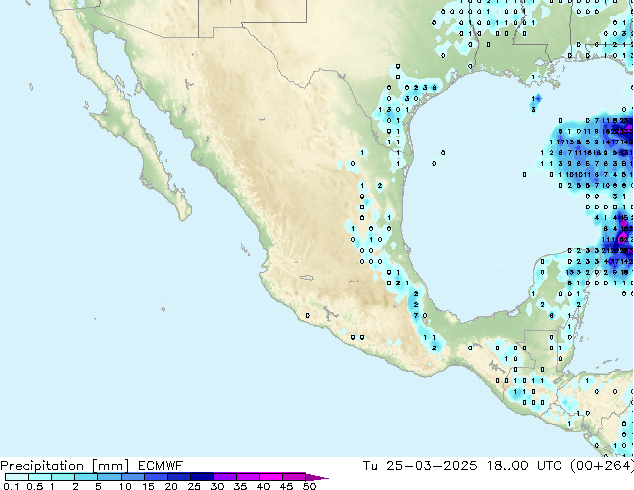Click the legend label '25'
Viewport: 634px width, 490px height.
coord(194,486)
